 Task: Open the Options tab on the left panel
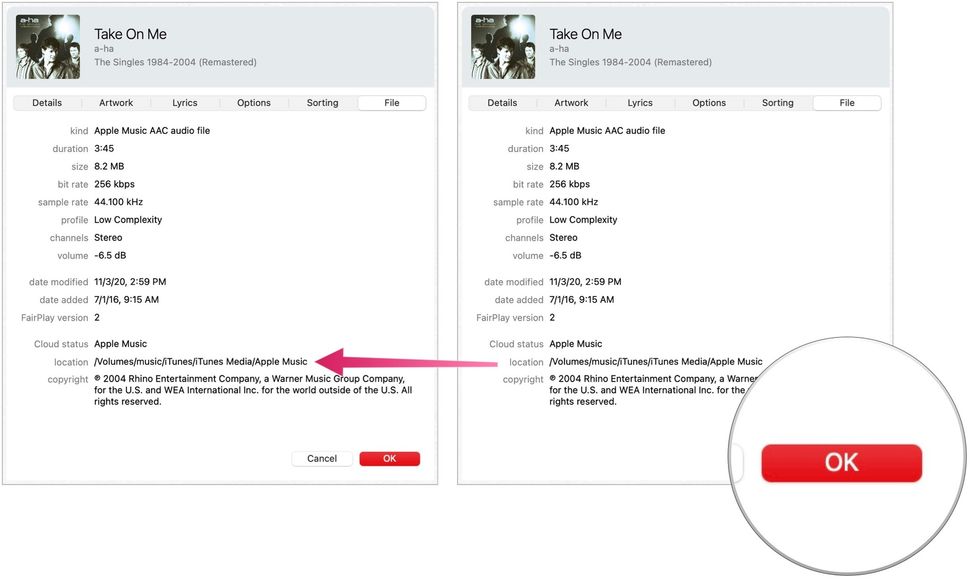tap(253, 102)
